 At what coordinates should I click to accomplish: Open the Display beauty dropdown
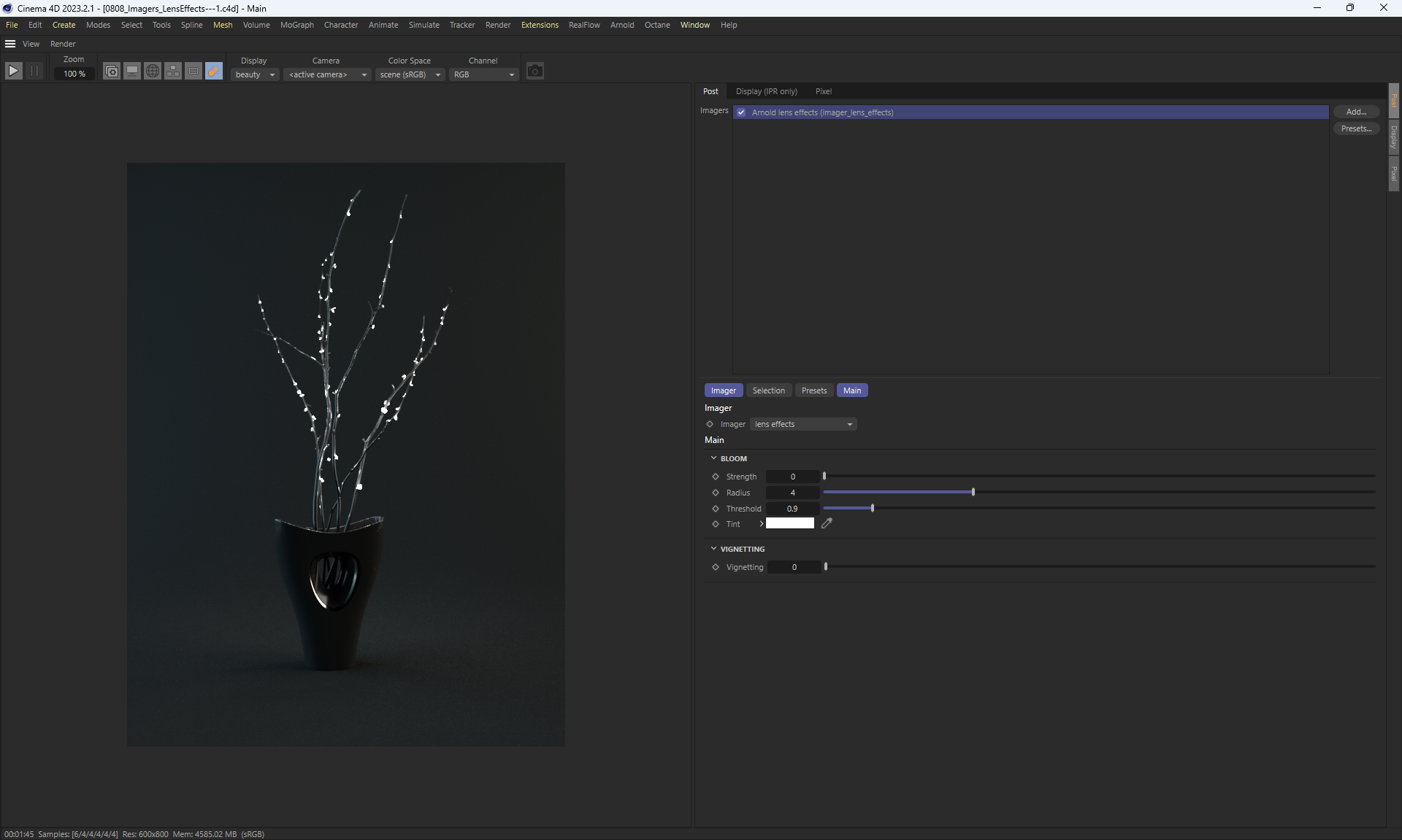pos(255,74)
